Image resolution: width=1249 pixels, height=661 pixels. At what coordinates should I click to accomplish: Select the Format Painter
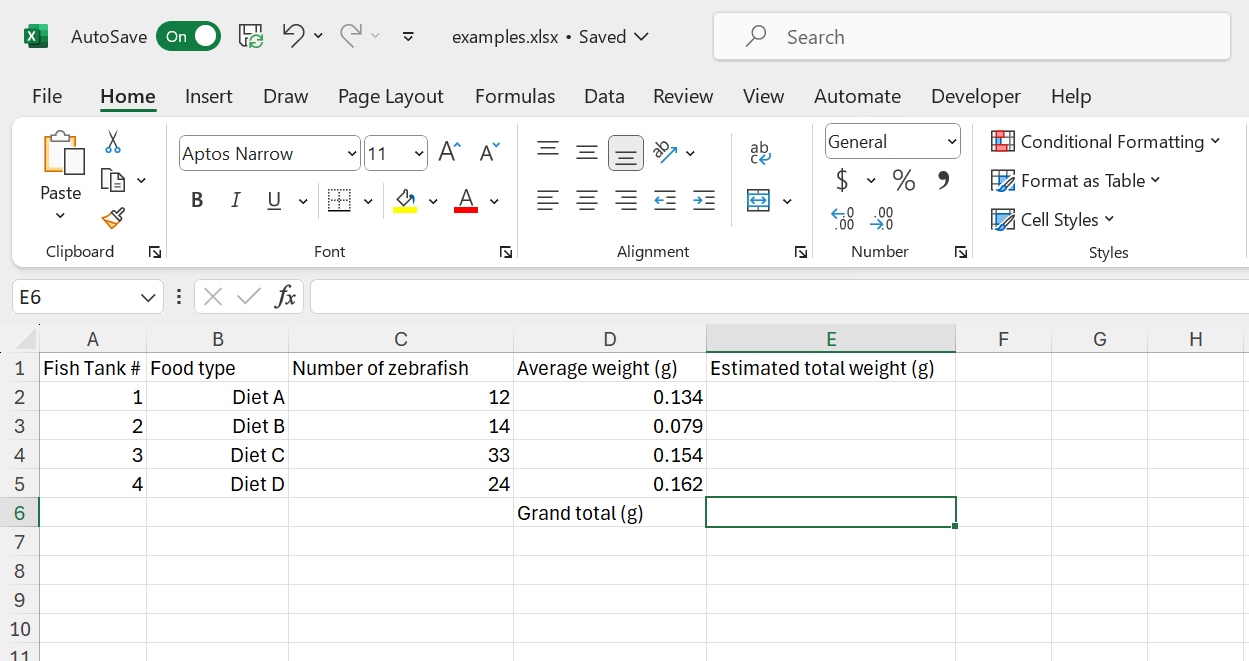tap(113, 220)
